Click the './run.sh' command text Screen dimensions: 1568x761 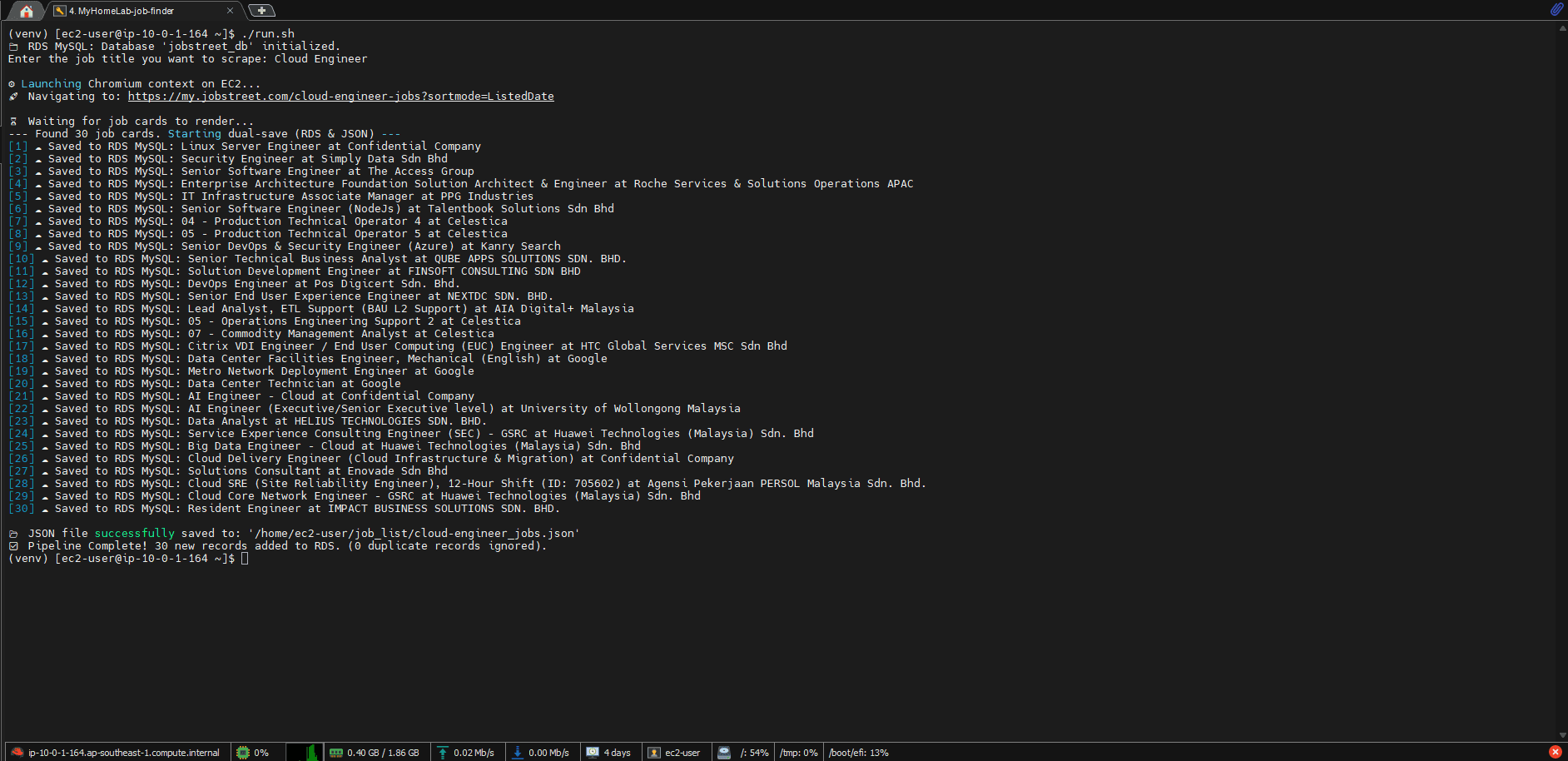pyautogui.click(x=267, y=34)
